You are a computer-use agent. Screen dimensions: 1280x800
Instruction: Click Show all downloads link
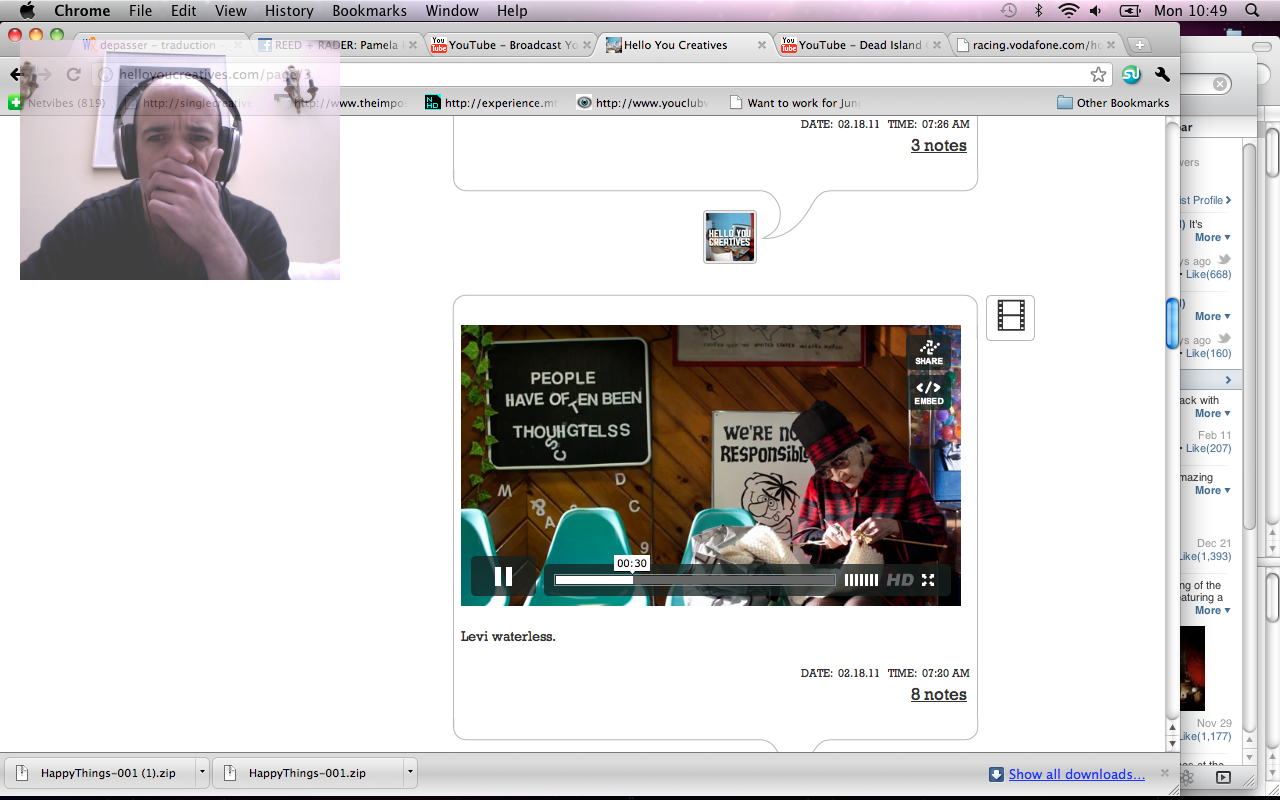pyautogui.click(x=1076, y=774)
